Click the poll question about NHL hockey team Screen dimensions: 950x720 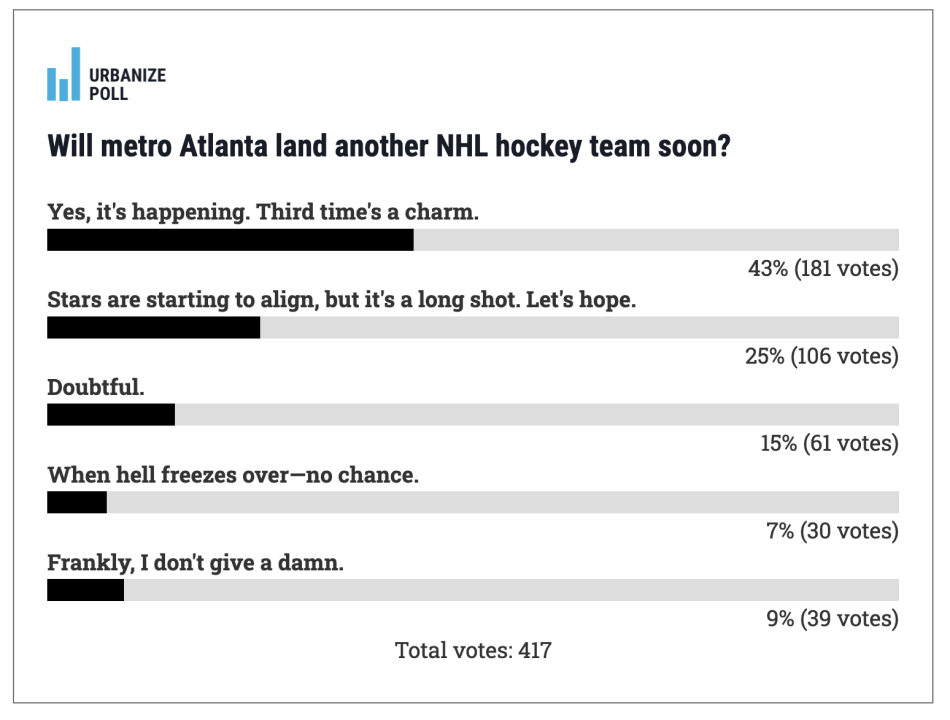(x=389, y=146)
